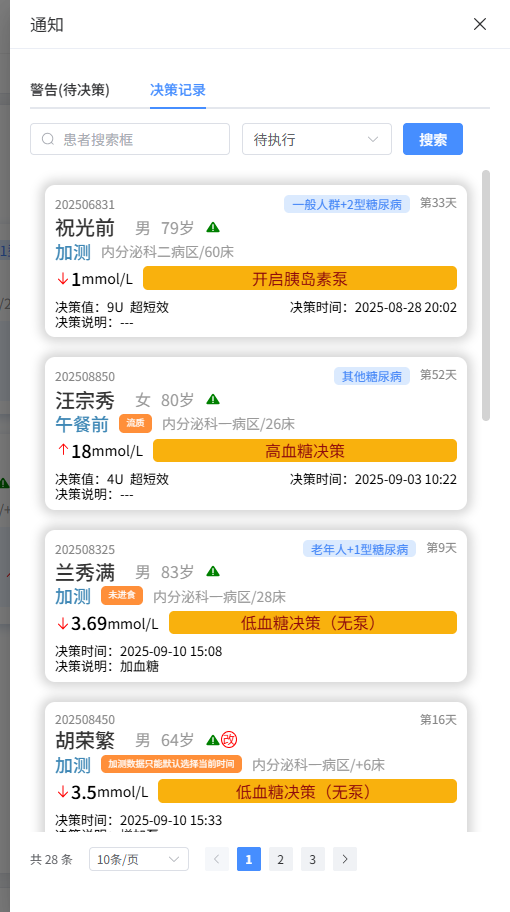Click green warning triangle beside 祝光前
This screenshot has height=912, width=510.
pos(213,227)
